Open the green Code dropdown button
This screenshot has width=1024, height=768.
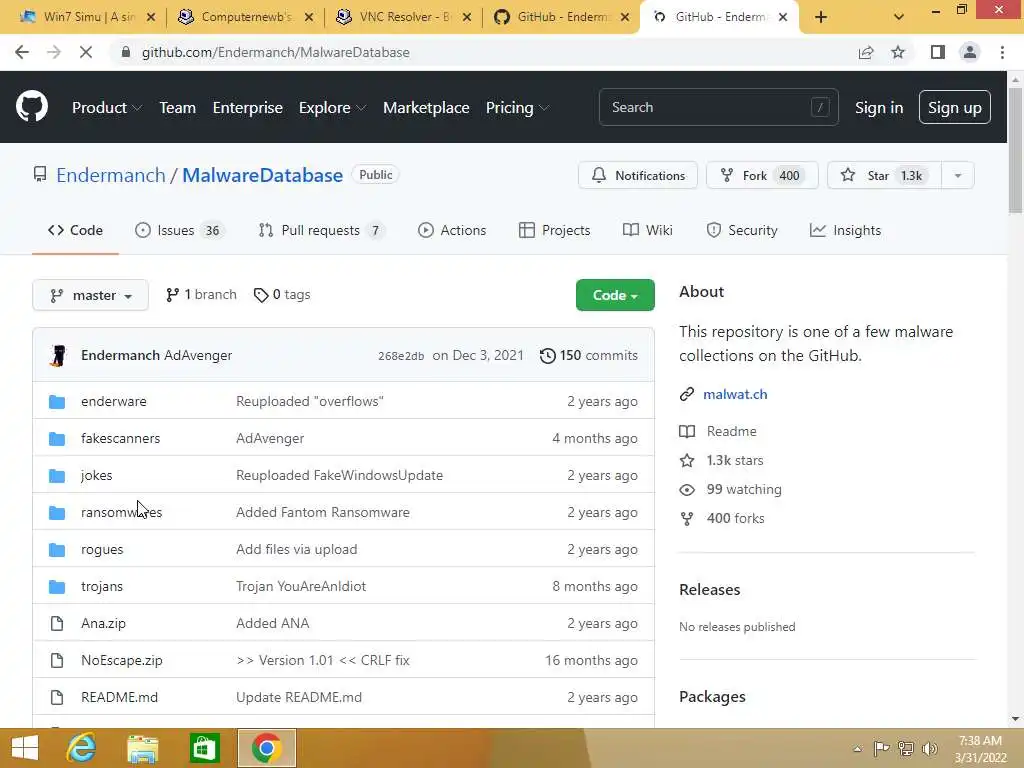click(x=615, y=295)
